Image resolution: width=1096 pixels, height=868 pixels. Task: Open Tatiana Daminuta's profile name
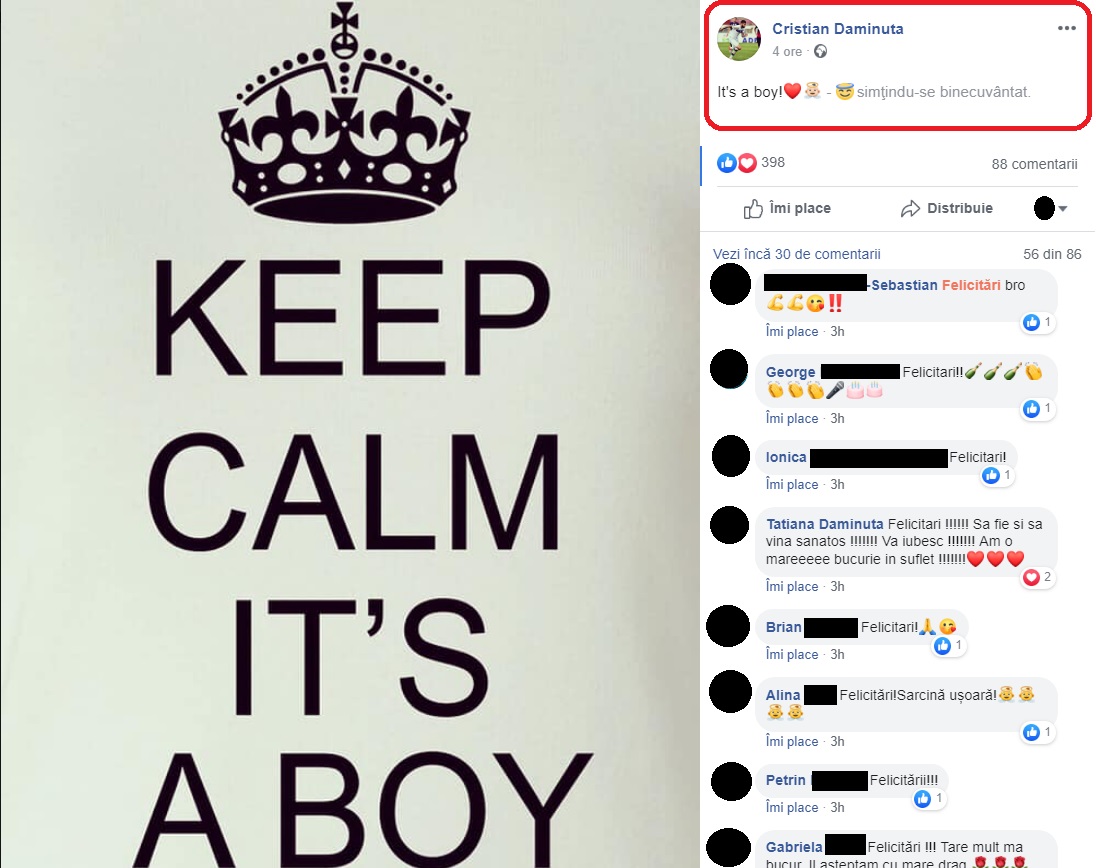tap(825, 524)
